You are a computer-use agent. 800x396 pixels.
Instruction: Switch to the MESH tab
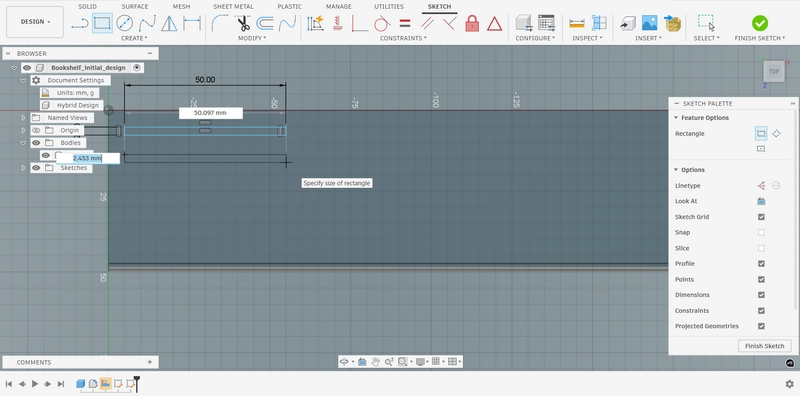click(181, 7)
